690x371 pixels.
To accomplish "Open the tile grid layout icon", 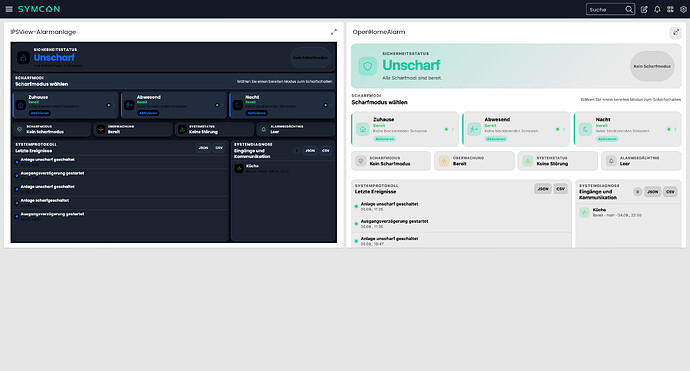I will tap(670, 9).
